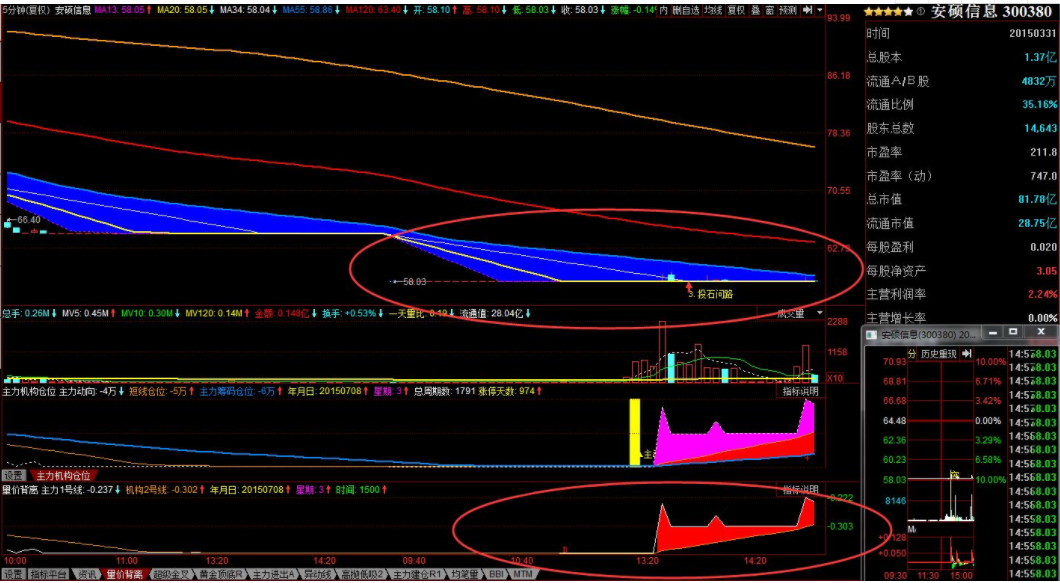Select the 主力建仓R1 indicator tab
The image size is (1060, 583).
click(418, 574)
